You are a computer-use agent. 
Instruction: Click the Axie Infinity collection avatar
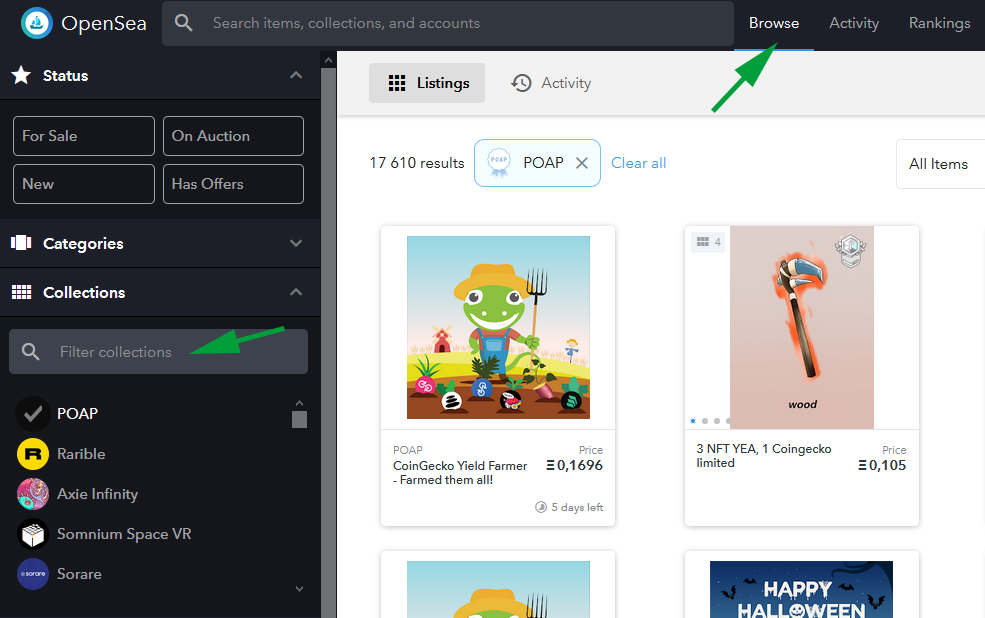[x=33, y=494]
